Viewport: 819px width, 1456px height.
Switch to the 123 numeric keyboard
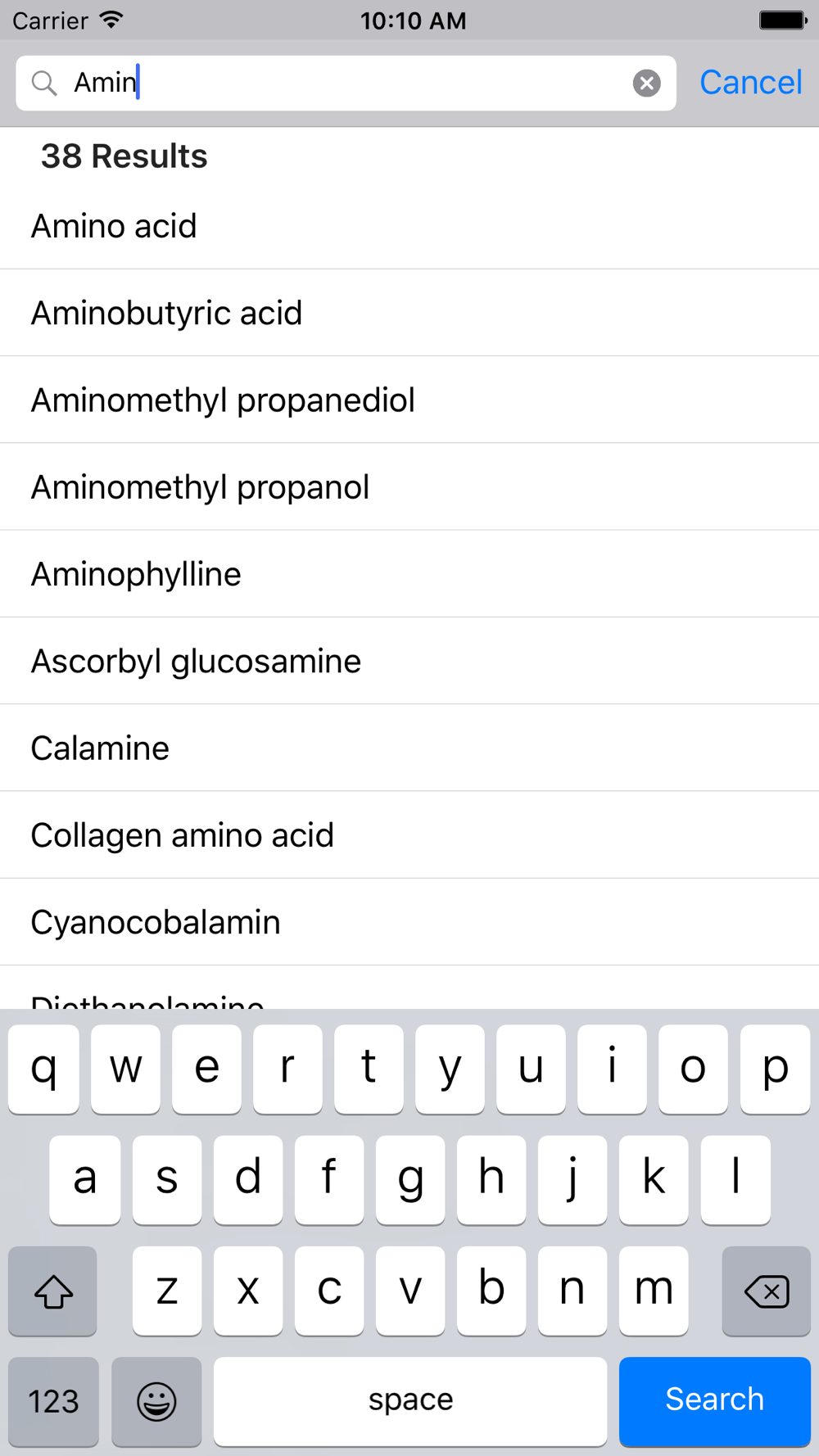54,1400
